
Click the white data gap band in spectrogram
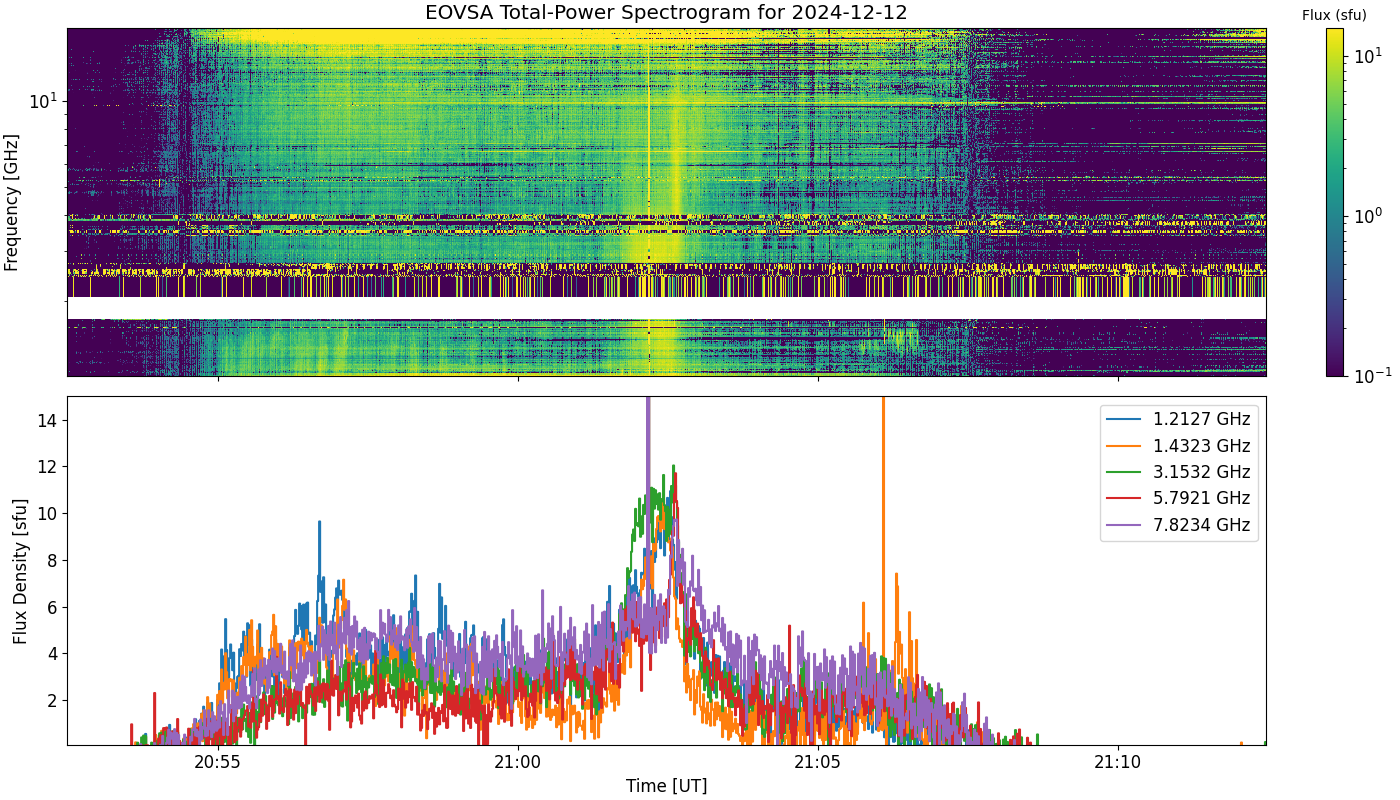point(666,308)
